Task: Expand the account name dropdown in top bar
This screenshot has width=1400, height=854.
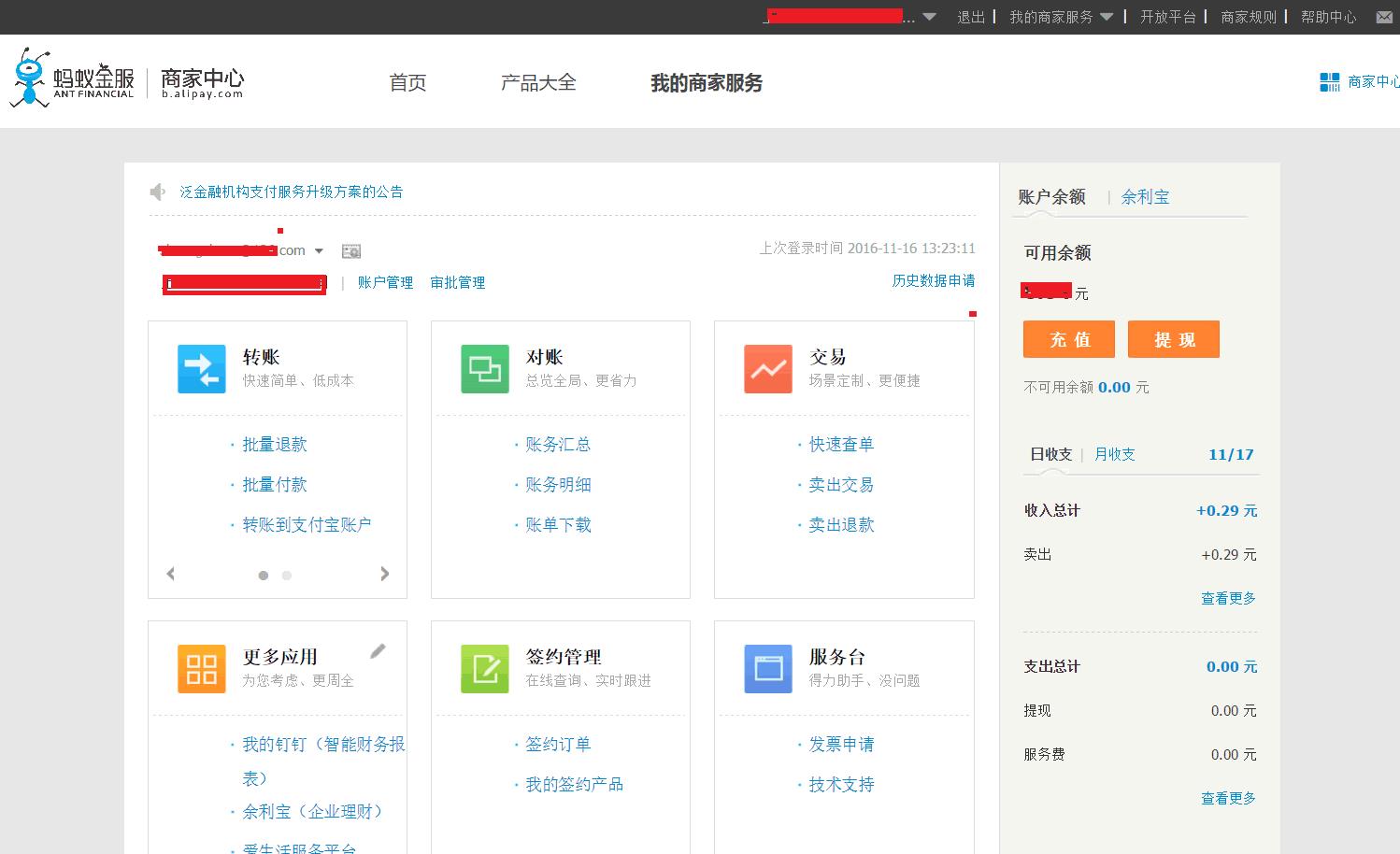Action: tap(929, 17)
